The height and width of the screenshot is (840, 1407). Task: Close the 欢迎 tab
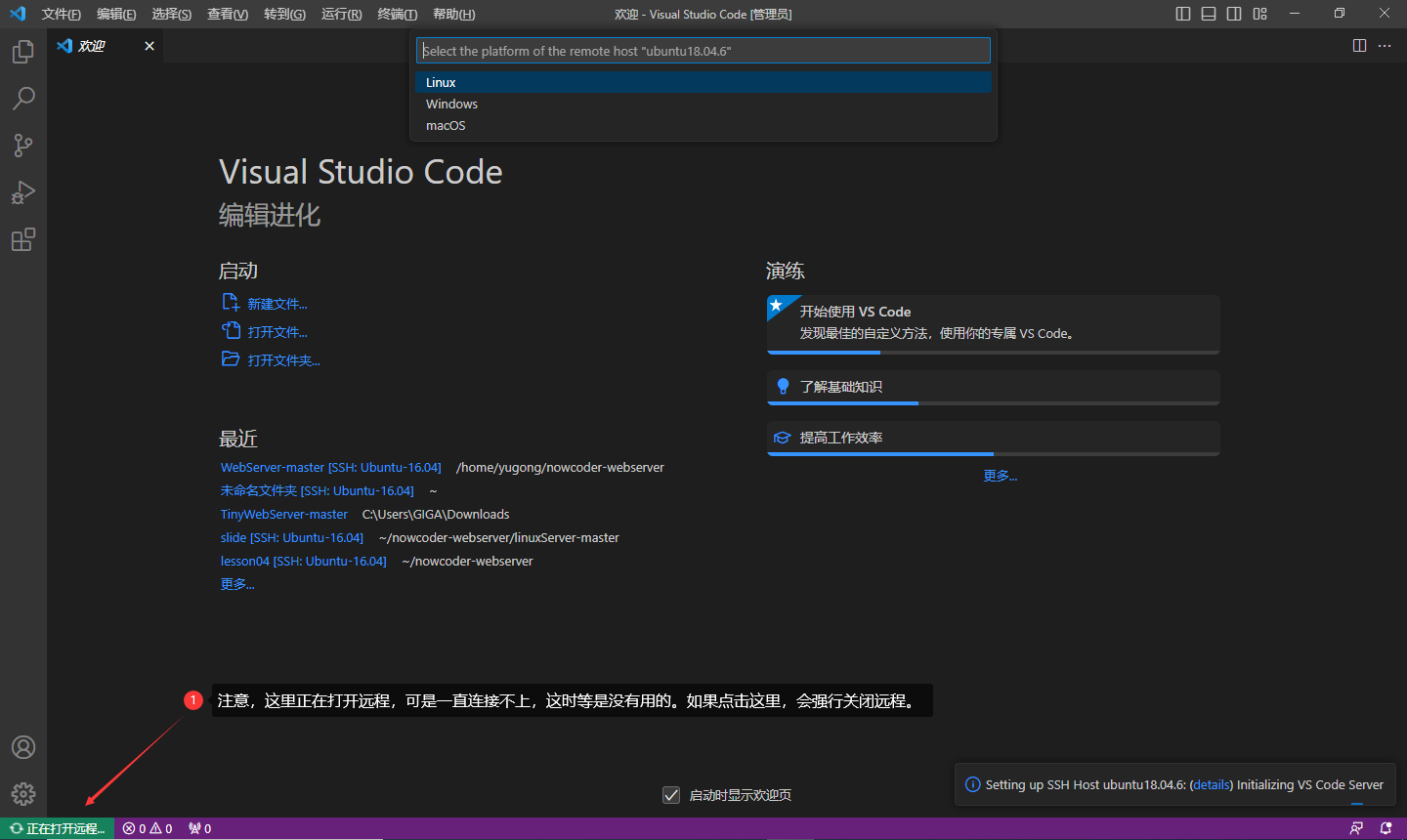pos(149,46)
